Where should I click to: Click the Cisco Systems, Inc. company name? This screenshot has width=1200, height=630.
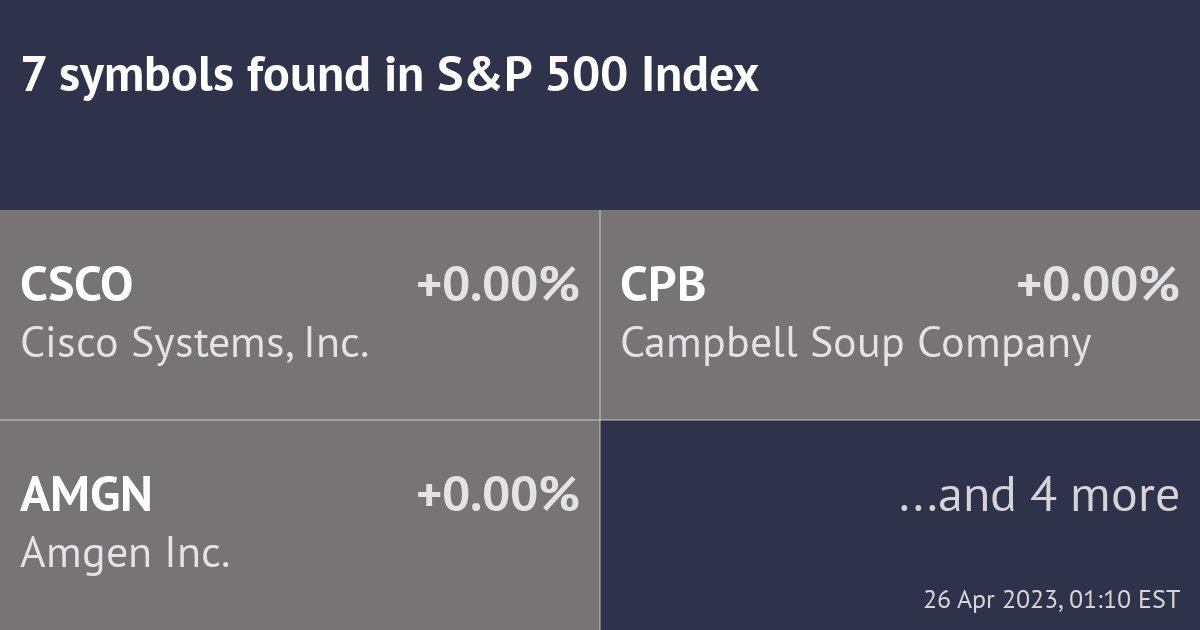pyautogui.click(x=195, y=344)
